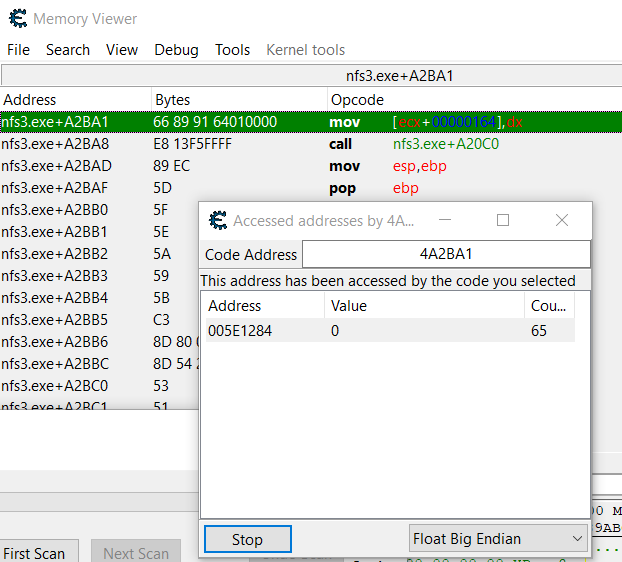Open the View menu
The height and width of the screenshot is (562, 622).
coord(122,50)
